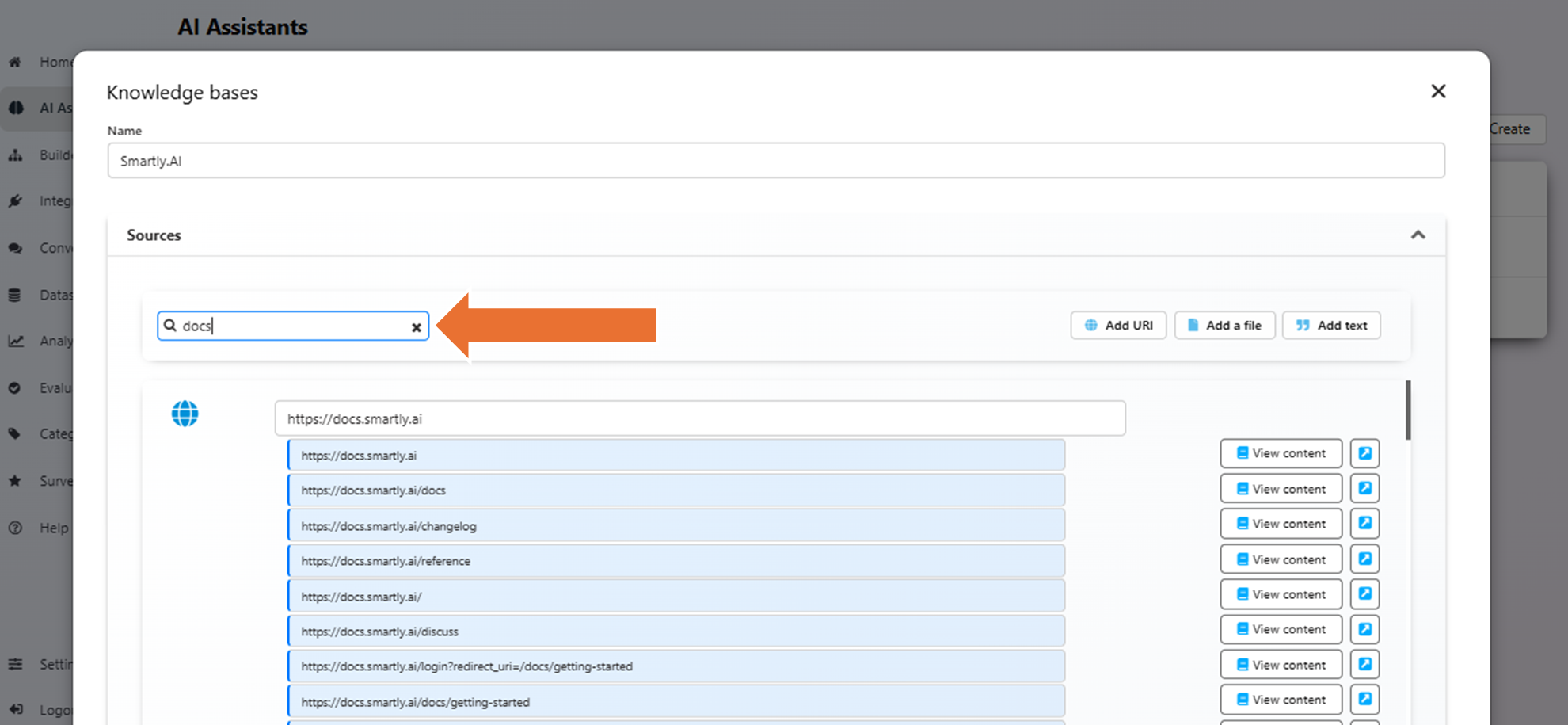
Task: Click the globe icon beside docs.smartly.ai source
Action: (185, 414)
